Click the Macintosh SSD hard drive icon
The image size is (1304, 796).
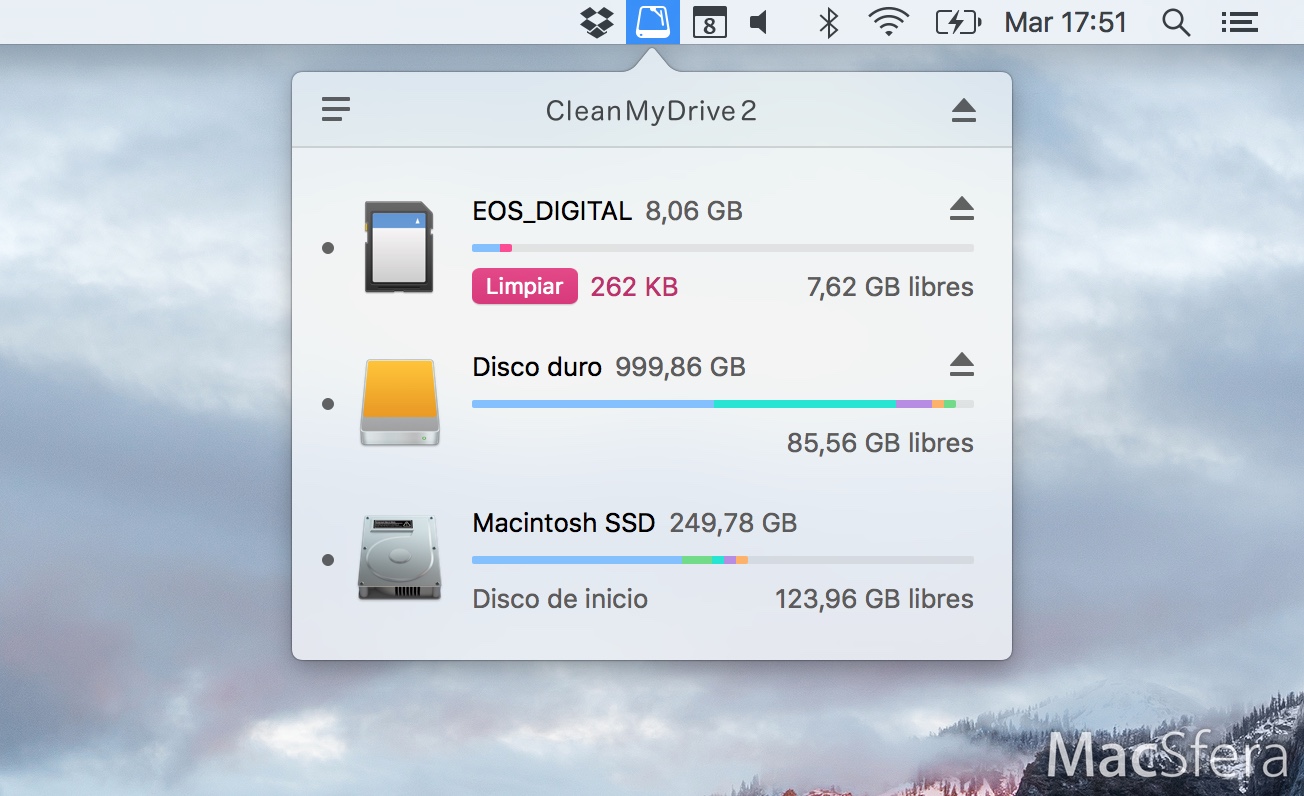[400, 558]
